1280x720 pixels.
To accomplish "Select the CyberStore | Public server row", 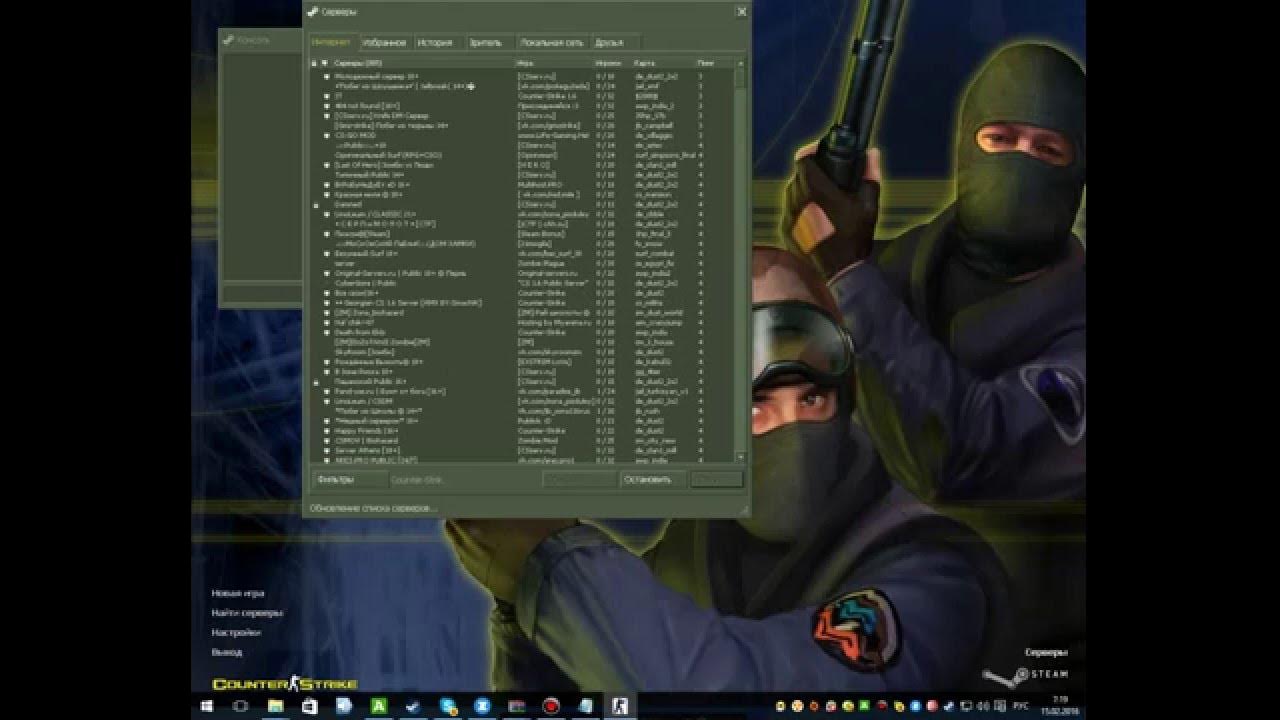I will 522,283.
